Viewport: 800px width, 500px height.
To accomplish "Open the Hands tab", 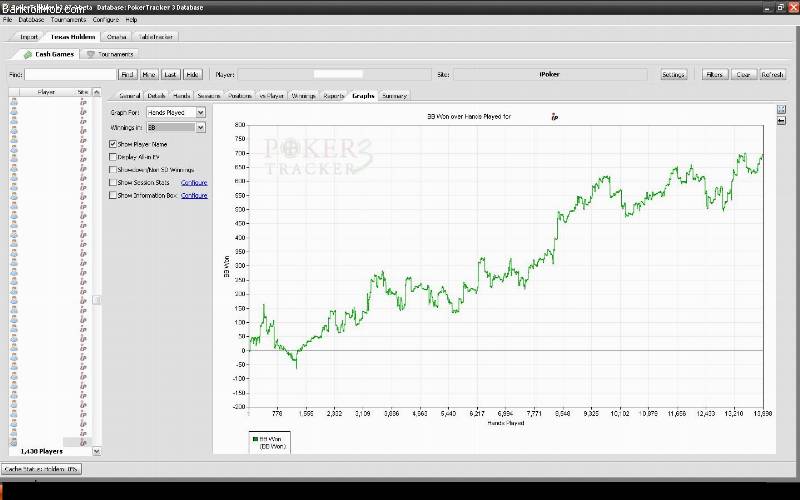I will 182,96.
